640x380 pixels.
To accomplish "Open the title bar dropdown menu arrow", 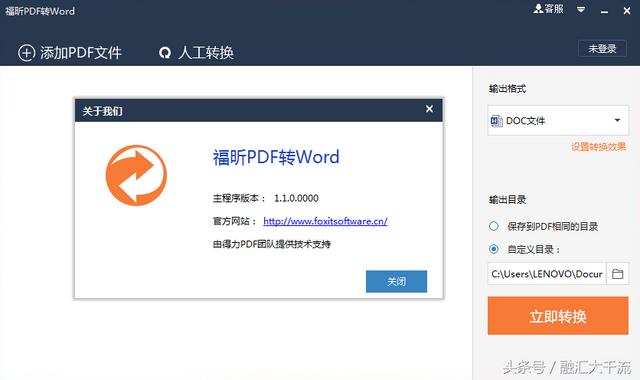I will coord(581,9).
